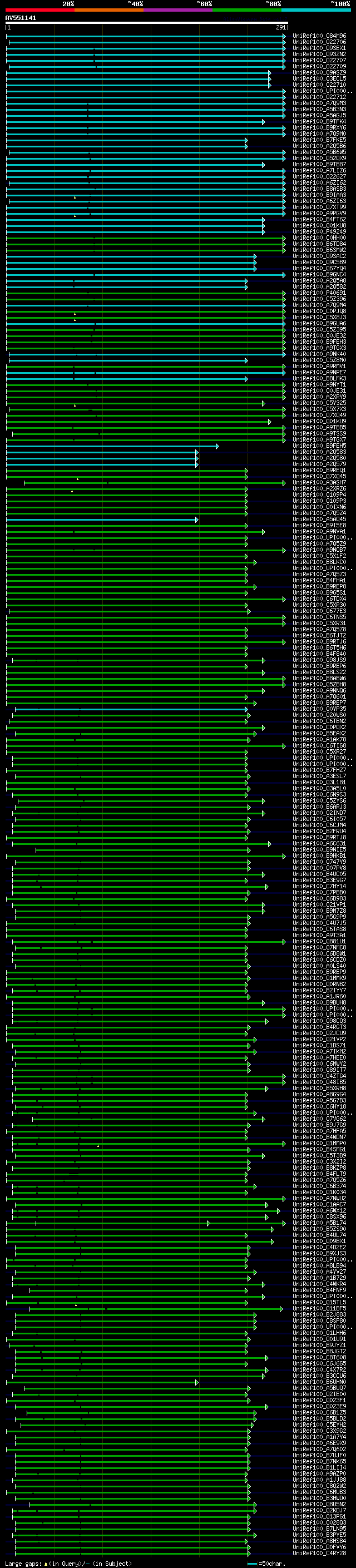Click the Large gaps legend text

point(68,1563)
